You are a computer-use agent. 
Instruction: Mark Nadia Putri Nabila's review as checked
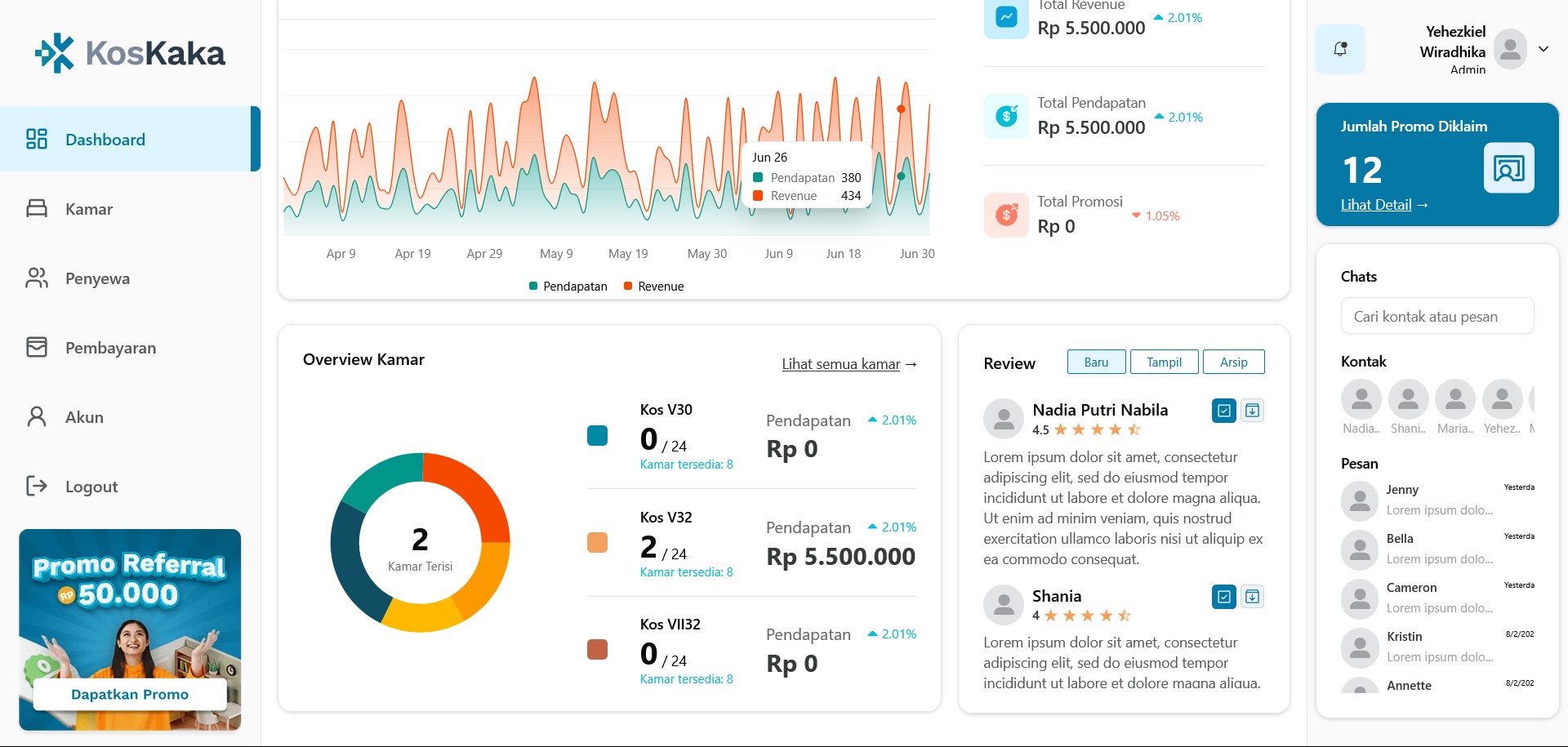click(x=1223, y=411)
